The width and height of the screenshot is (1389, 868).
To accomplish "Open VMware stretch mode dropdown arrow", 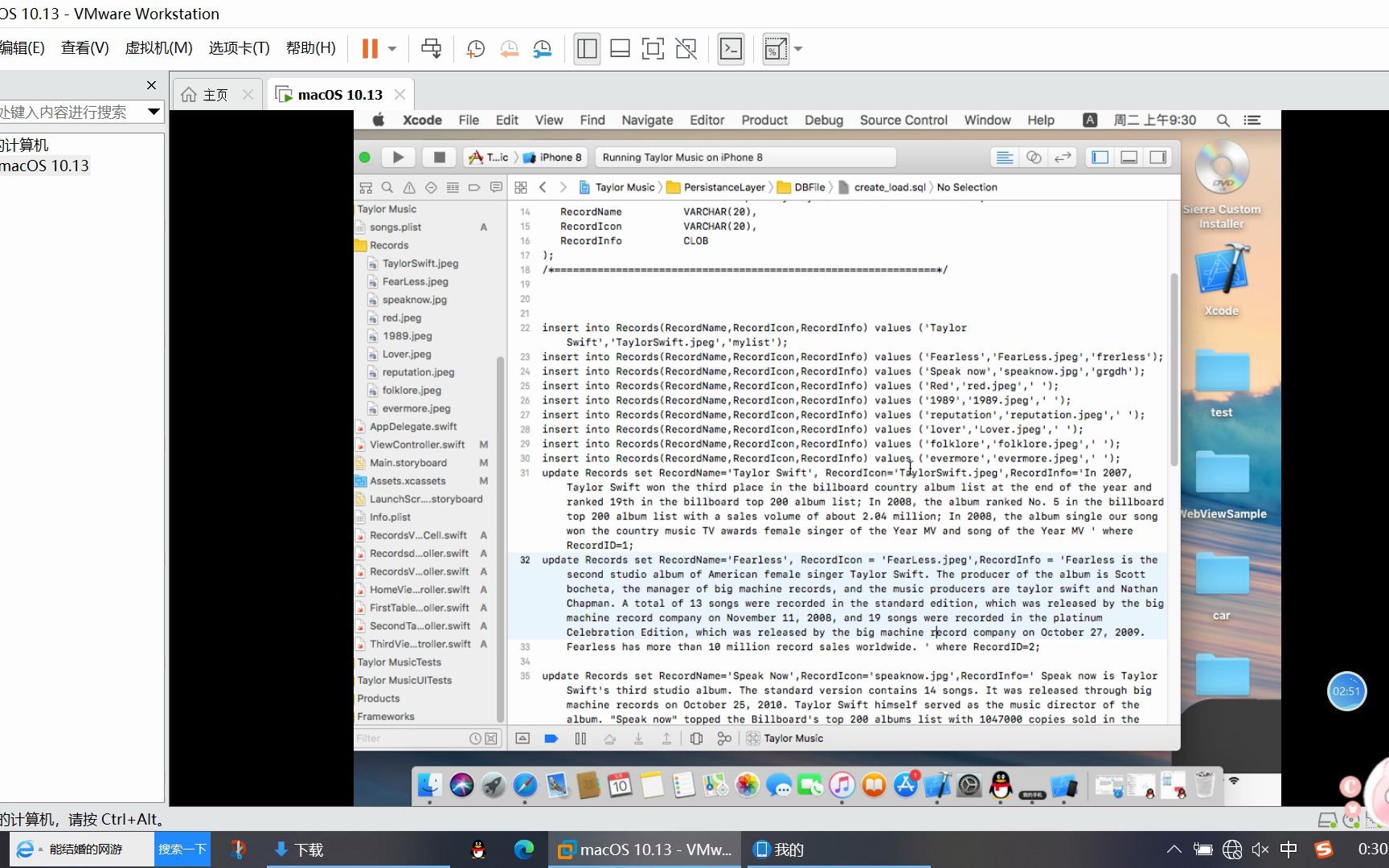I will (798, 49).
